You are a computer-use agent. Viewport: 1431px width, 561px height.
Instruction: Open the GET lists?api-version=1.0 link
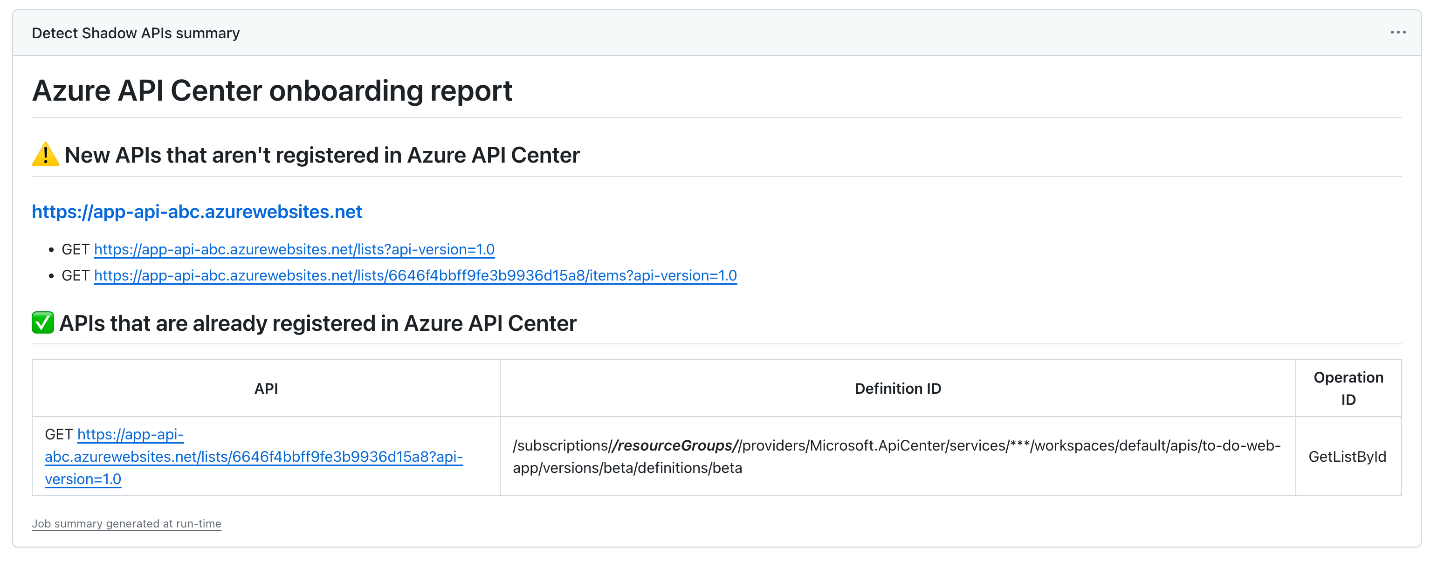pos(294,250)
